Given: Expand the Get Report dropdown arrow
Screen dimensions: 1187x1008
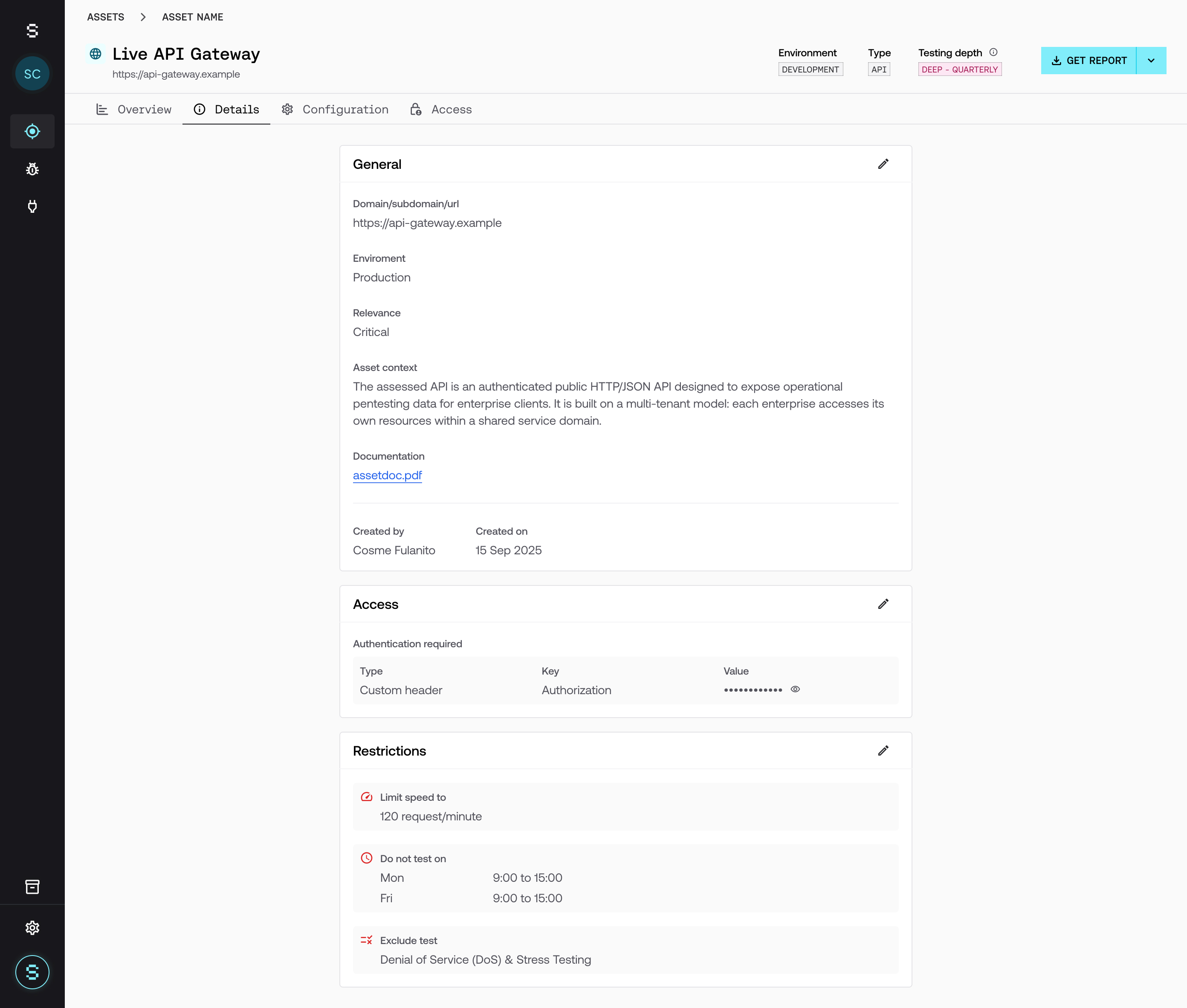Looking at the screenshot, I should click(x=1151, y=61).
